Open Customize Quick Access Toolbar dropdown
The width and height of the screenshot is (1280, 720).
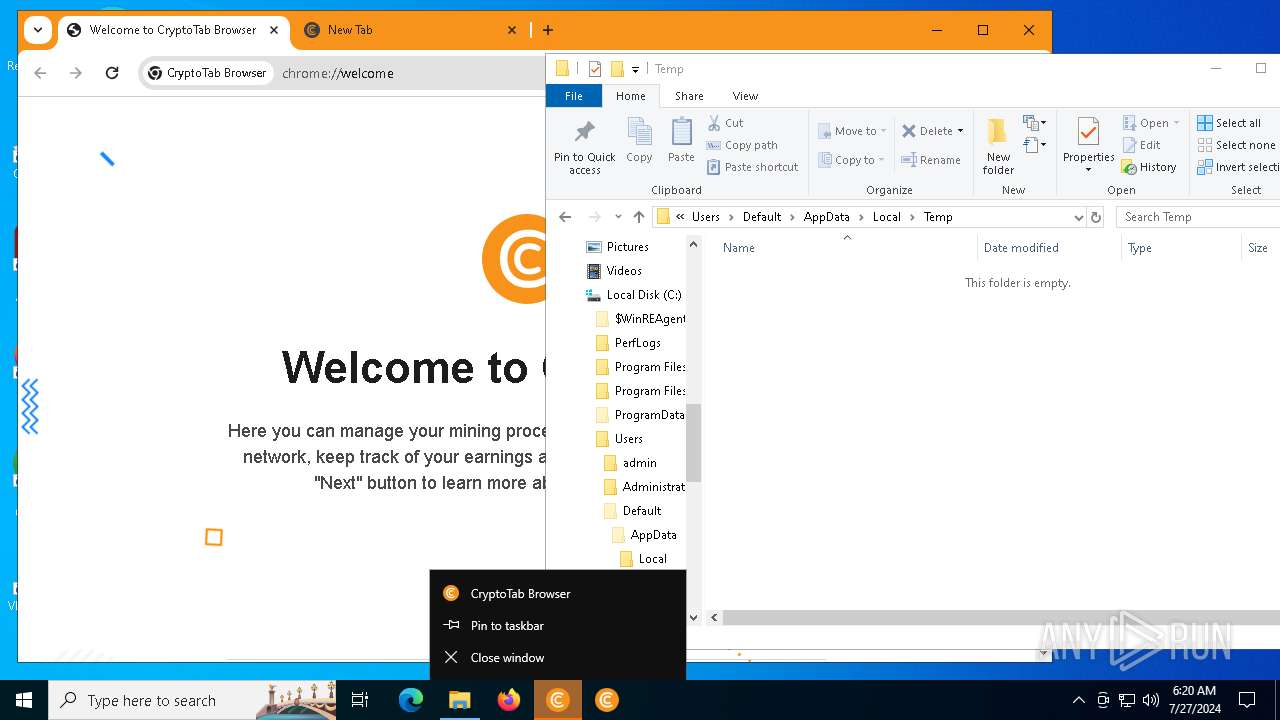(635, 69)
